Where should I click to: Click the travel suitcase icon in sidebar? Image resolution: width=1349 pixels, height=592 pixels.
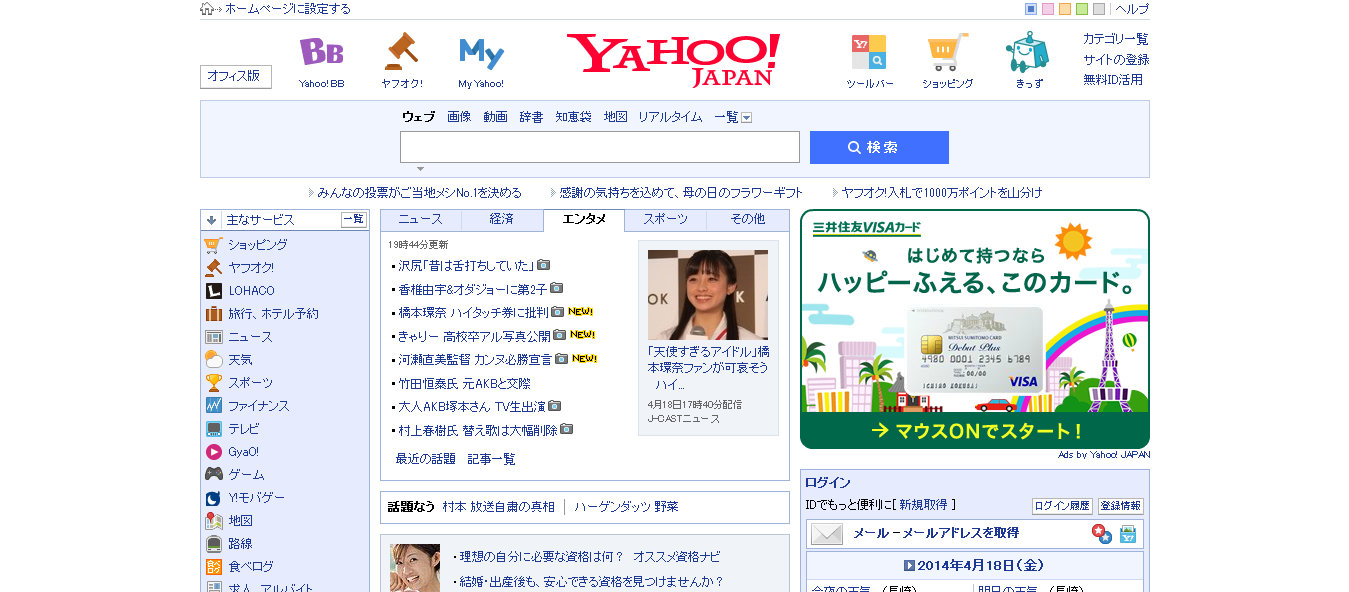(213, 314)
